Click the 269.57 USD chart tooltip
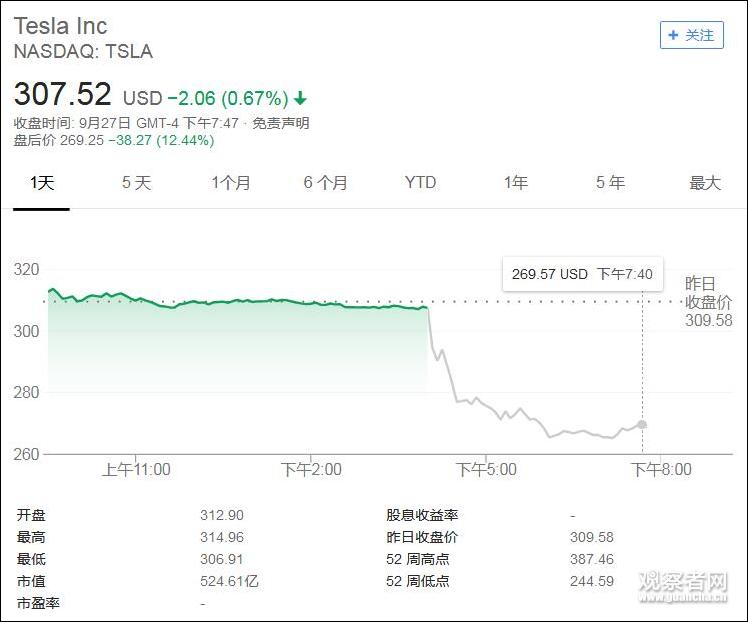Image resolution: width=748 pixels, height=622 pixels. [581, 274]
